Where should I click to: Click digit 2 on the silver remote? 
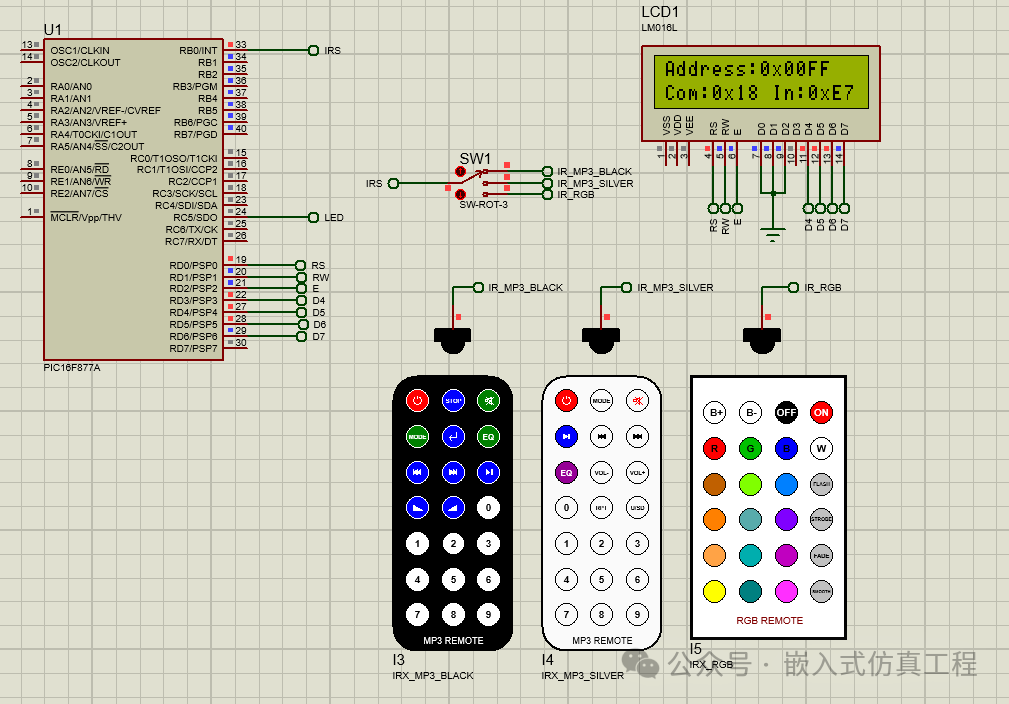click(x=602, y=543)
